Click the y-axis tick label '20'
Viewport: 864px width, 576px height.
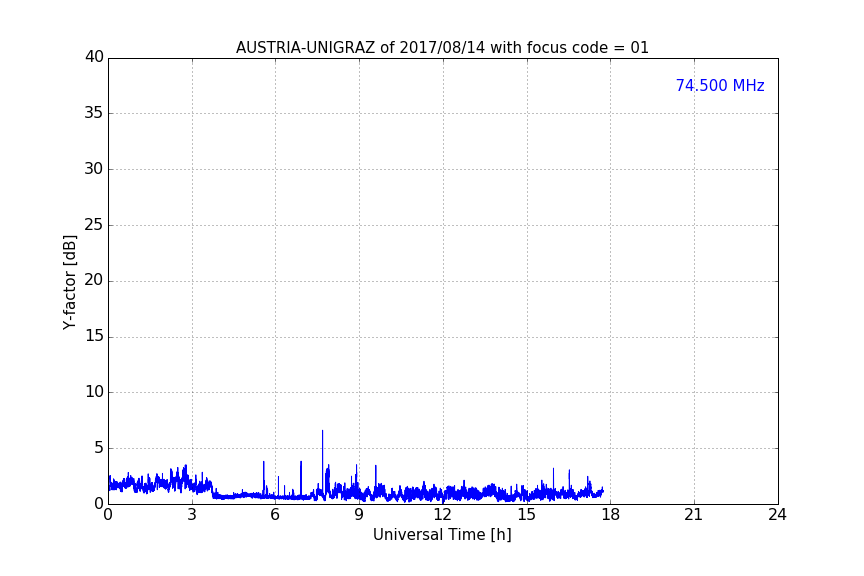click(94, 281)
